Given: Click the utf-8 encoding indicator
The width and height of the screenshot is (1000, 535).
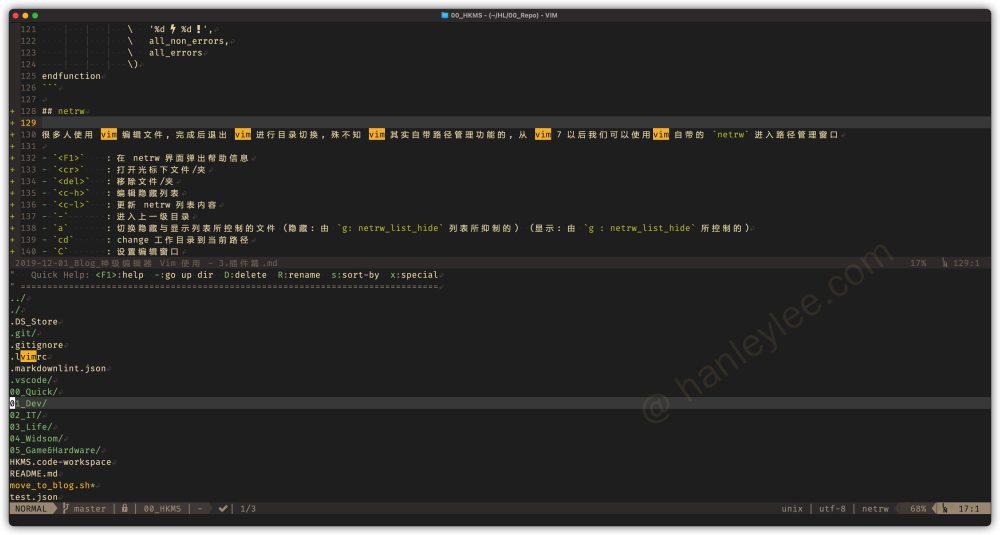Looking at the screenshot, I should tap(832, 508).
